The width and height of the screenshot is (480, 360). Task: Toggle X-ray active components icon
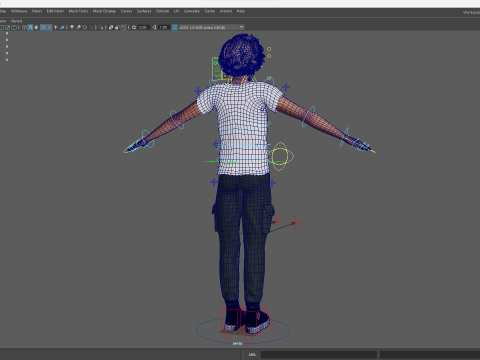coord(117,27)
